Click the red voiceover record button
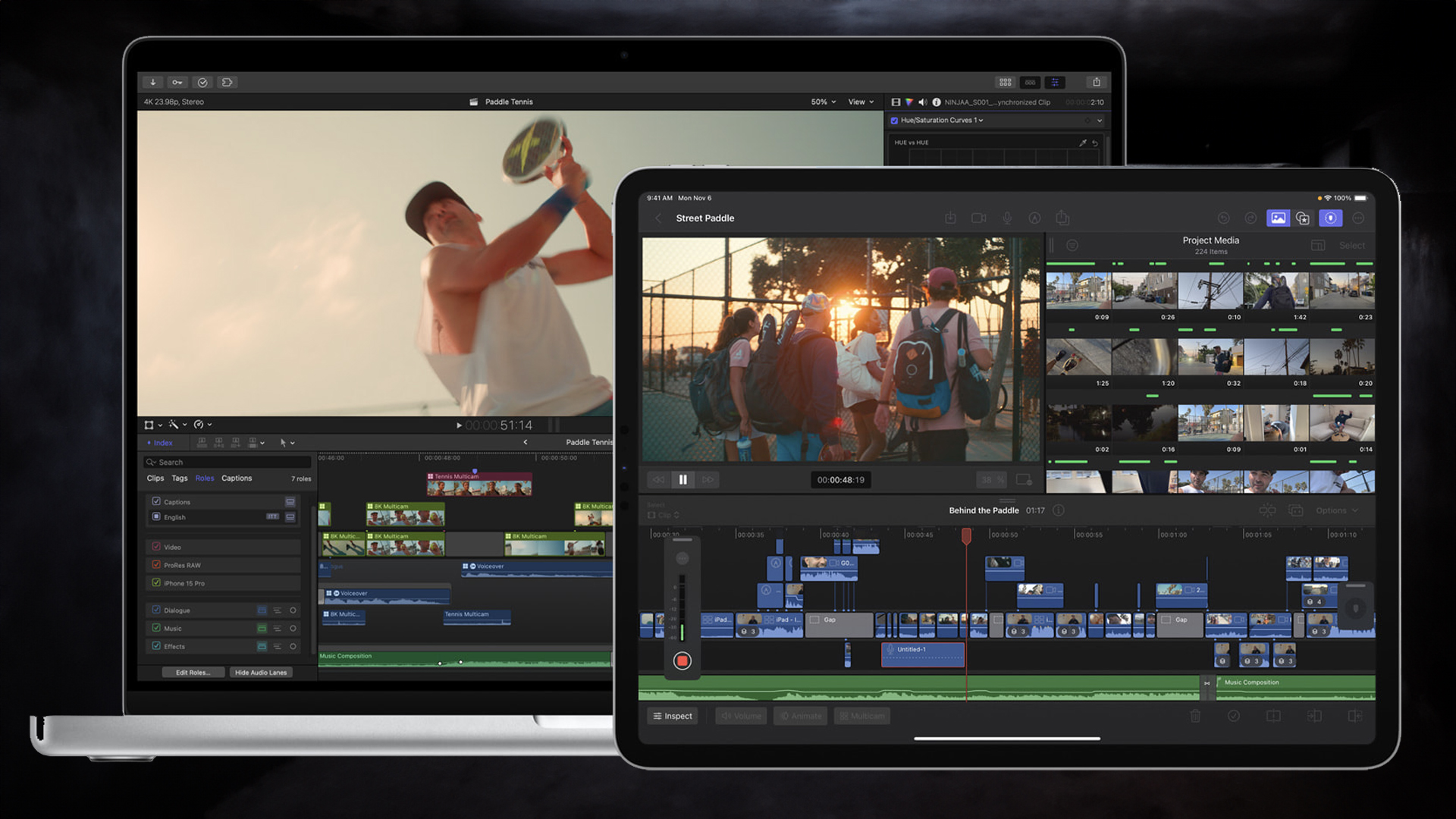The image size is (1456, 819). (682, 661)
